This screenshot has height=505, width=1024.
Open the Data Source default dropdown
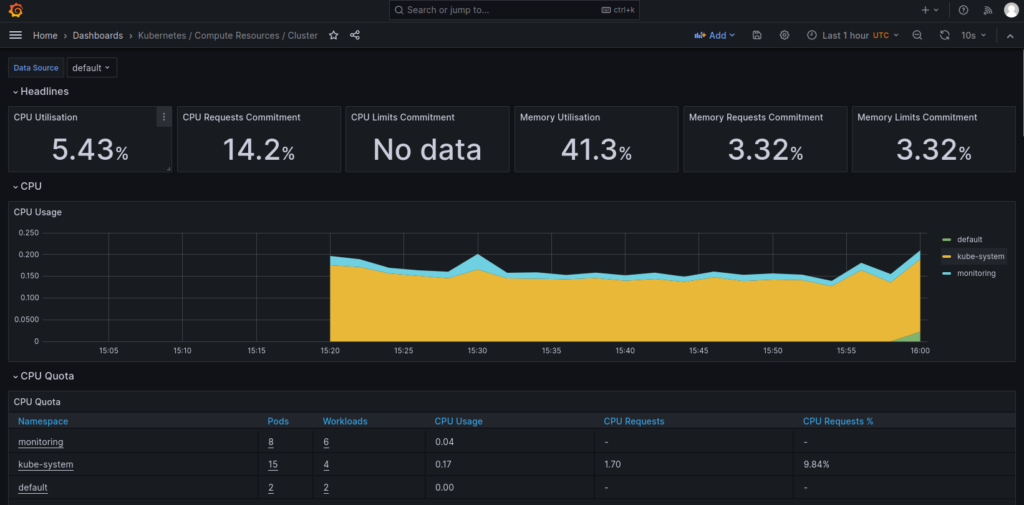[92, 68]
